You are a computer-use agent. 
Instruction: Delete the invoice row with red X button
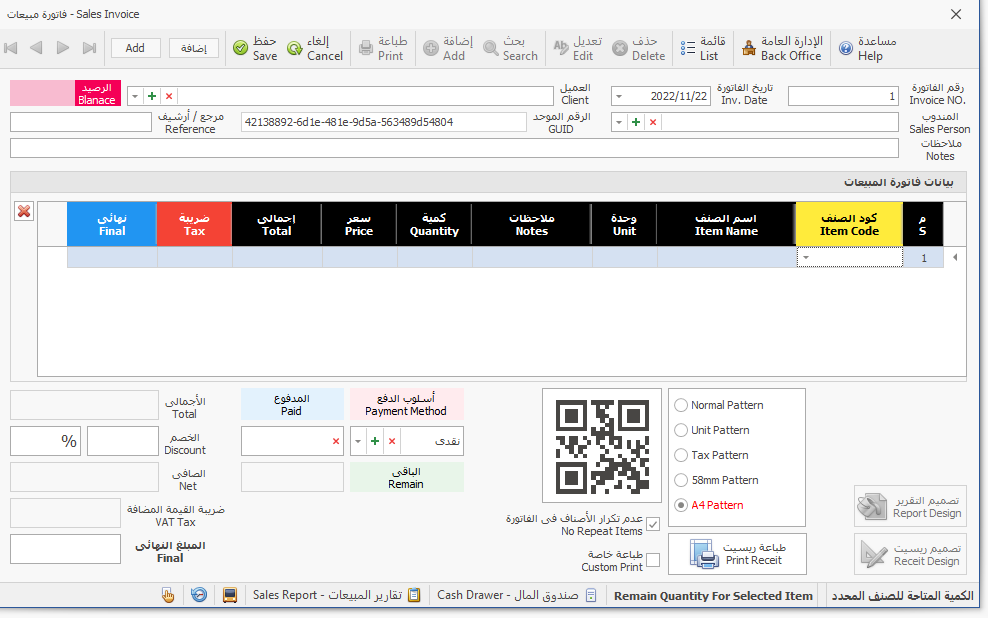24,212
